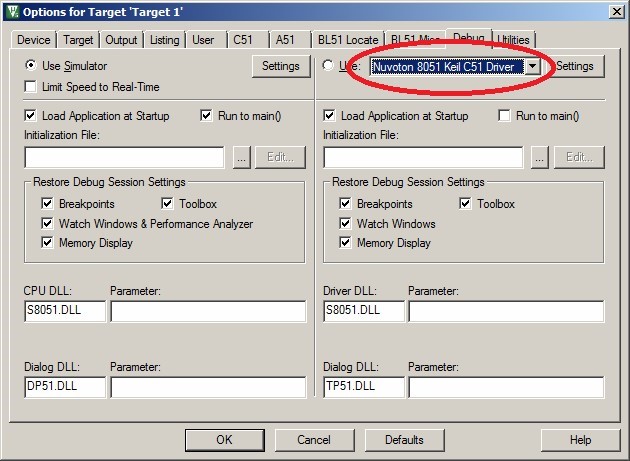Click the CPU DLL S8051.DLL field
Viewport: 630px width, 461px height.
coord(64,311)
